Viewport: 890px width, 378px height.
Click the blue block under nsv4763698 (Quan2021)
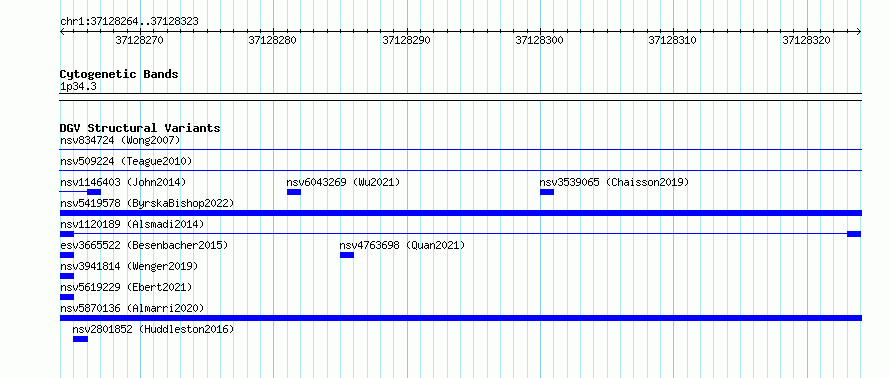[347, 255]
